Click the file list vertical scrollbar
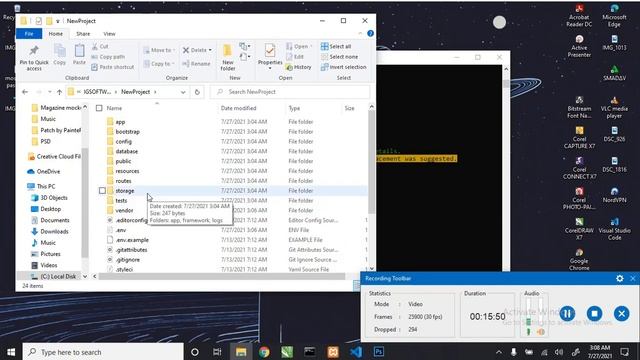The width and height of the screenshot is (640, 360). [x=371, y=162]
